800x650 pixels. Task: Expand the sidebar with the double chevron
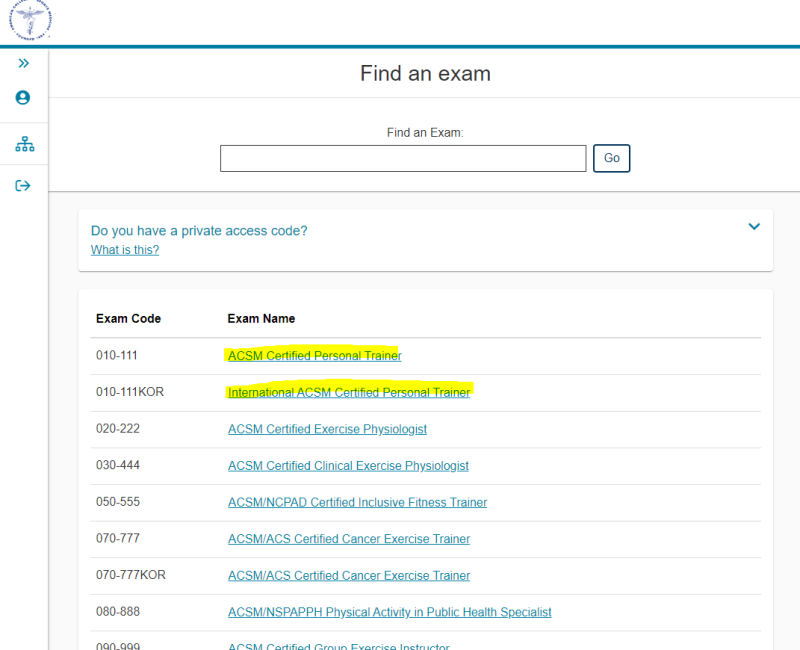pyautogui.click(x=23, y=63)
